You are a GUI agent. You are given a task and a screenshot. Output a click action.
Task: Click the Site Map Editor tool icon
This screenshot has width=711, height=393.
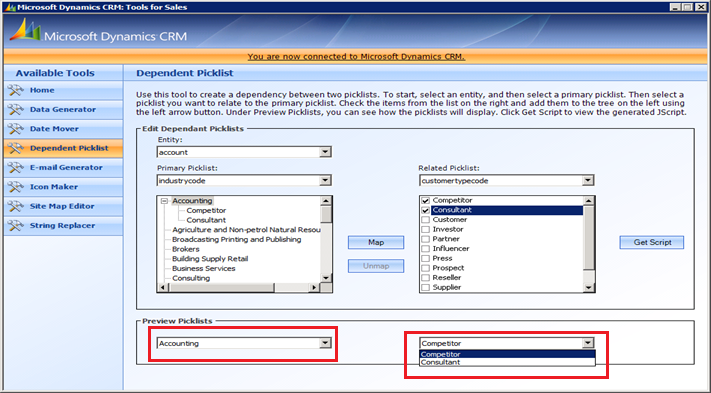click(15, 206)
